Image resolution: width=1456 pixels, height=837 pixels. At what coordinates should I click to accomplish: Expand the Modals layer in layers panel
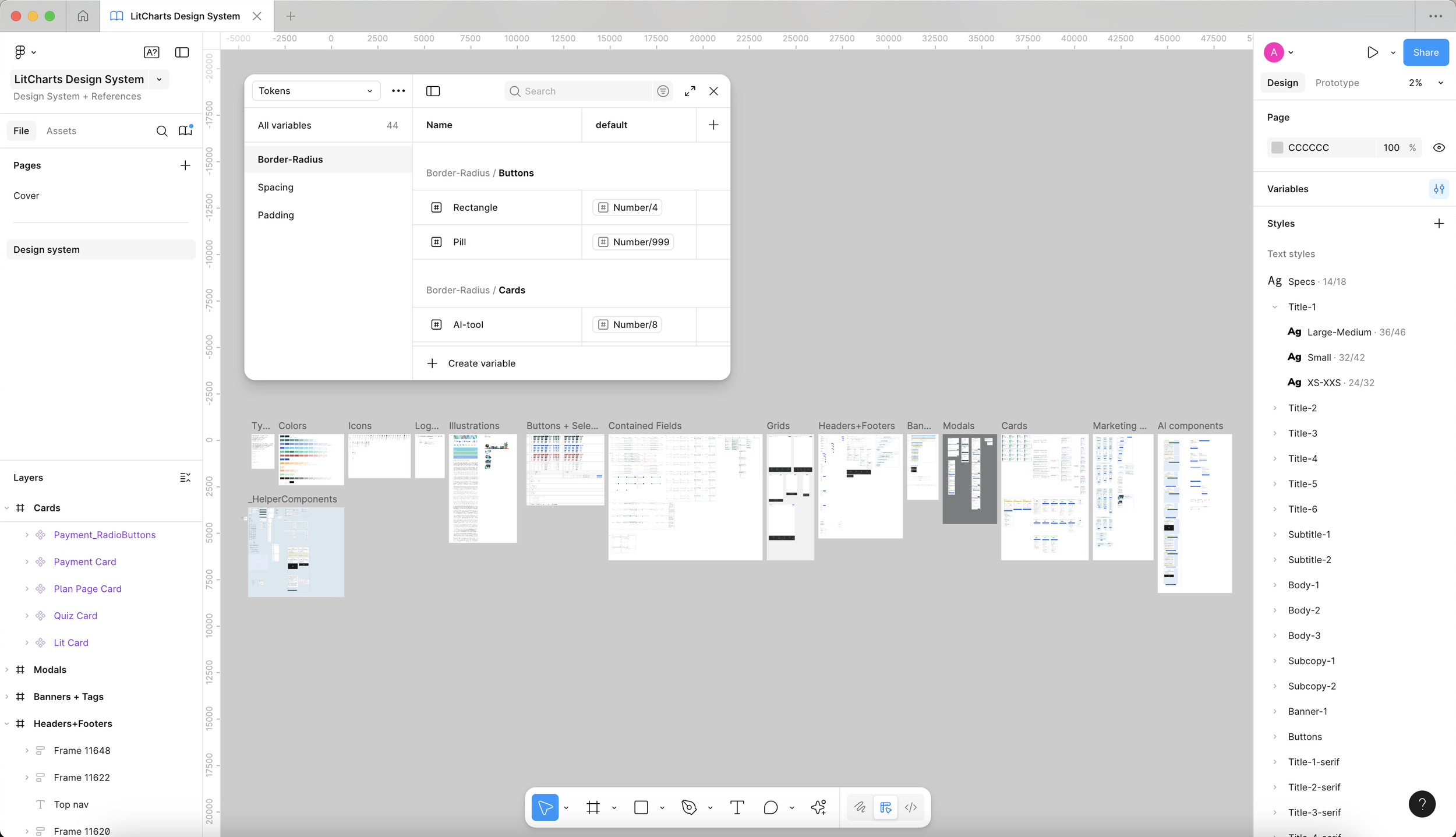pyautogui.click(x=7, y=670)
